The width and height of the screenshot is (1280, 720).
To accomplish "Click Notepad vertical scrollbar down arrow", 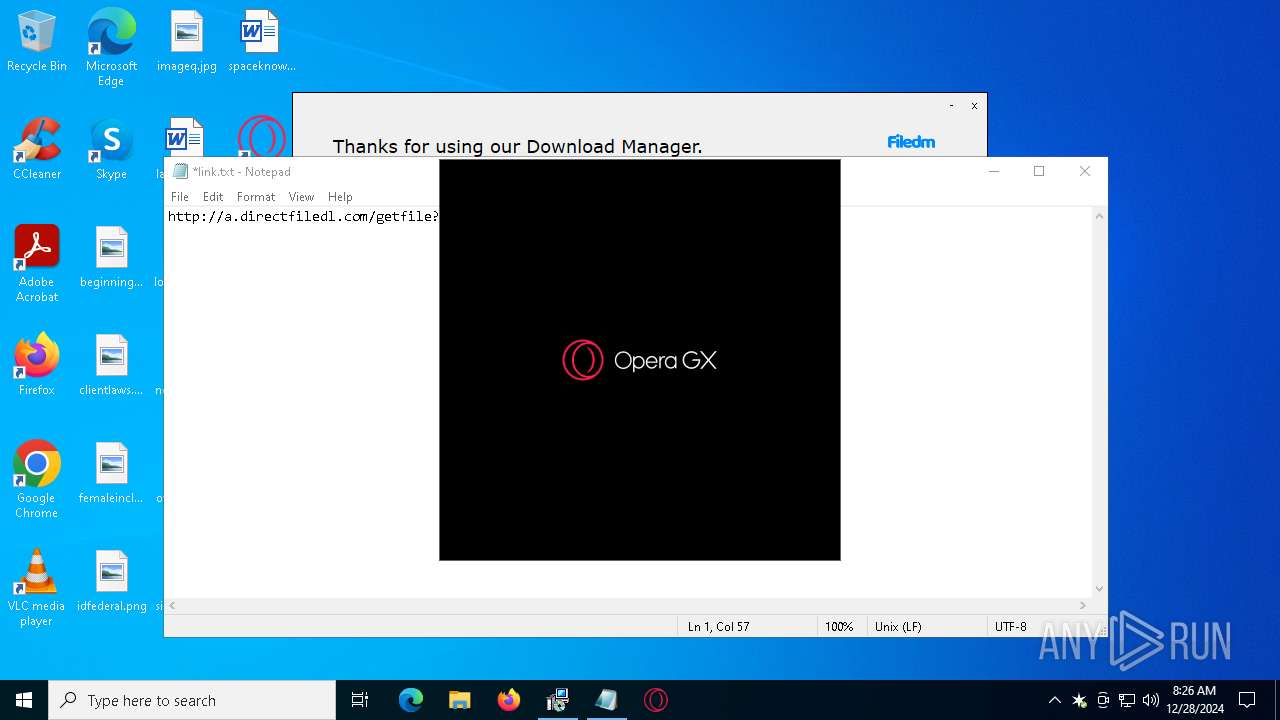I will point(1099,589).
